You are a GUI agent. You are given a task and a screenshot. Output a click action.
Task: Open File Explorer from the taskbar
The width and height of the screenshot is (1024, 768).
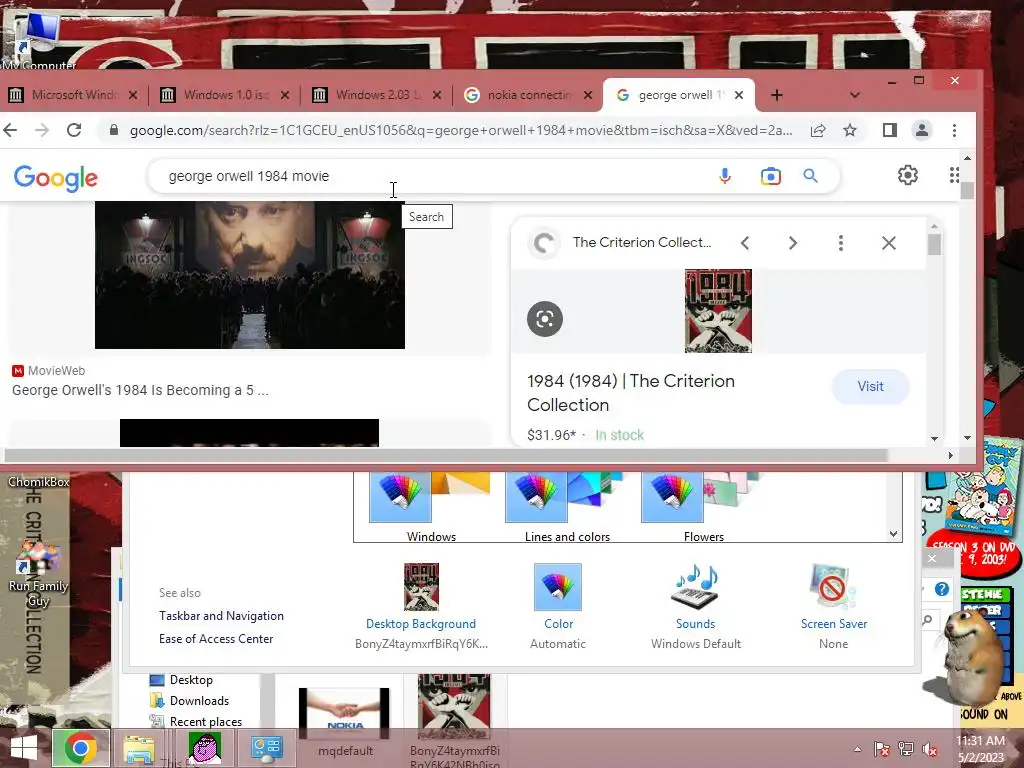point(139,748)
